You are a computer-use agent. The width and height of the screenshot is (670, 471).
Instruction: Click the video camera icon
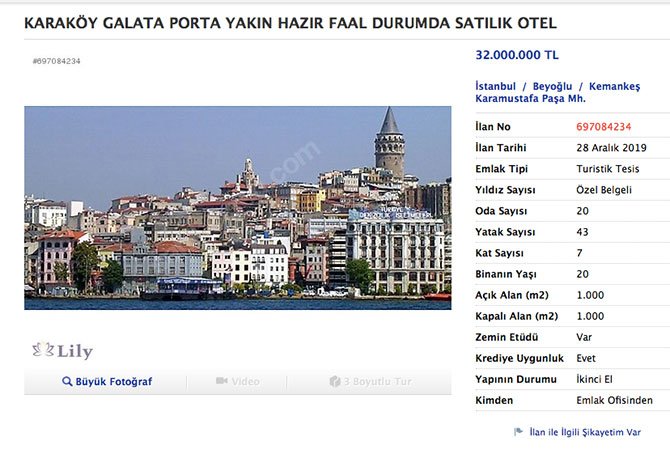[x=222, y=382]
